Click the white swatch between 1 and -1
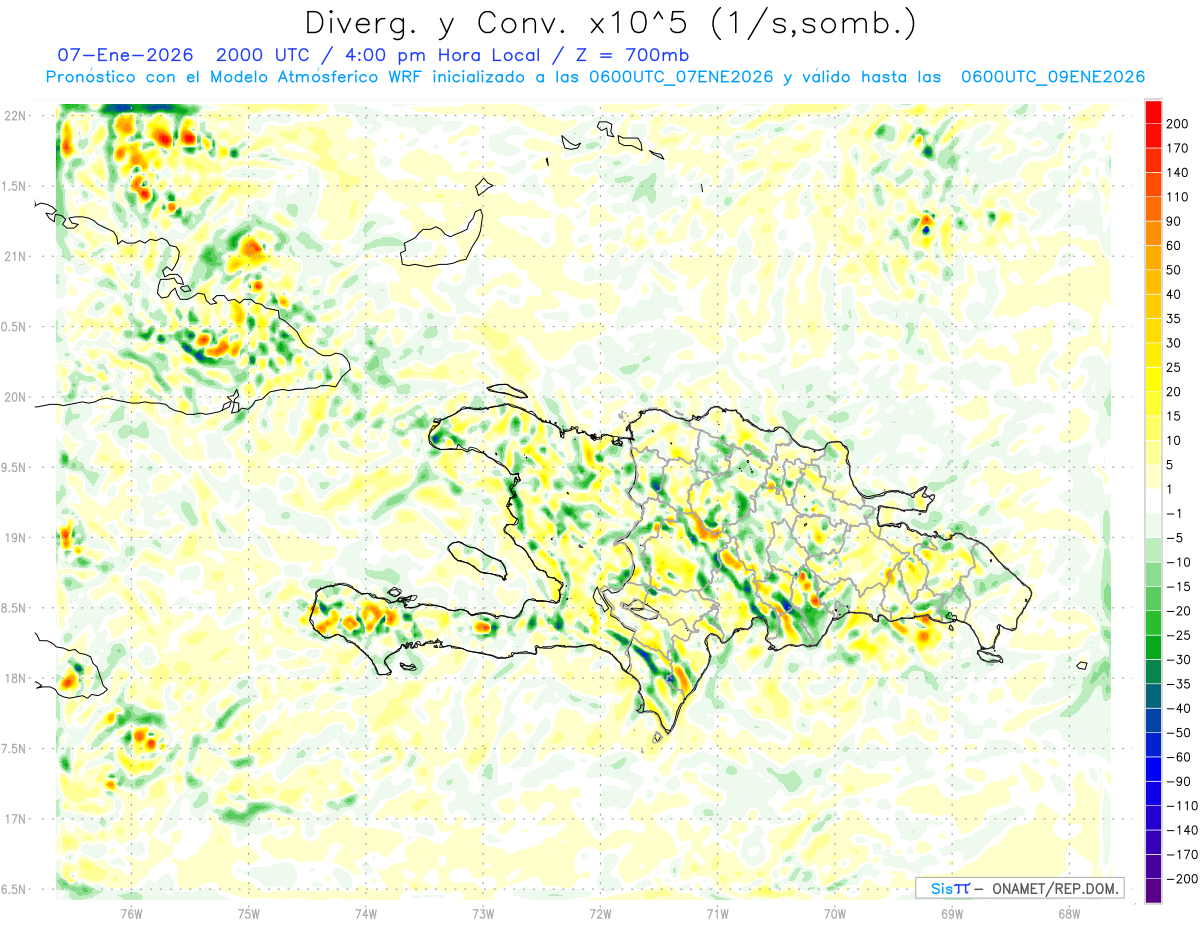 (1153, 501)
